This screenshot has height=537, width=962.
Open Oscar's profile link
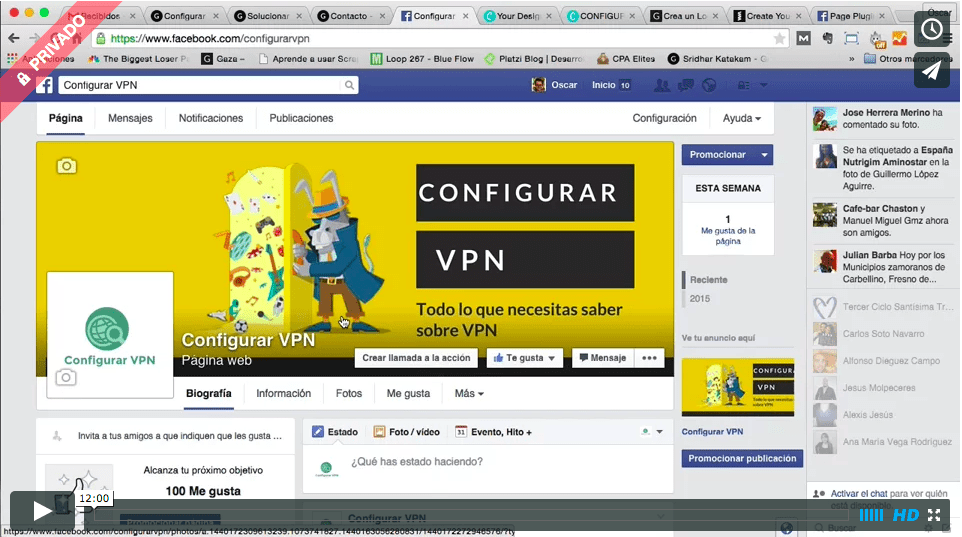[x=555, y=85]
